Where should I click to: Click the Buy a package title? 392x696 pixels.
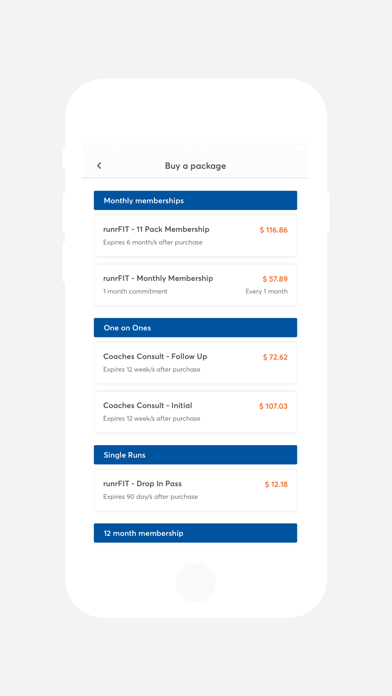[195, 166]
